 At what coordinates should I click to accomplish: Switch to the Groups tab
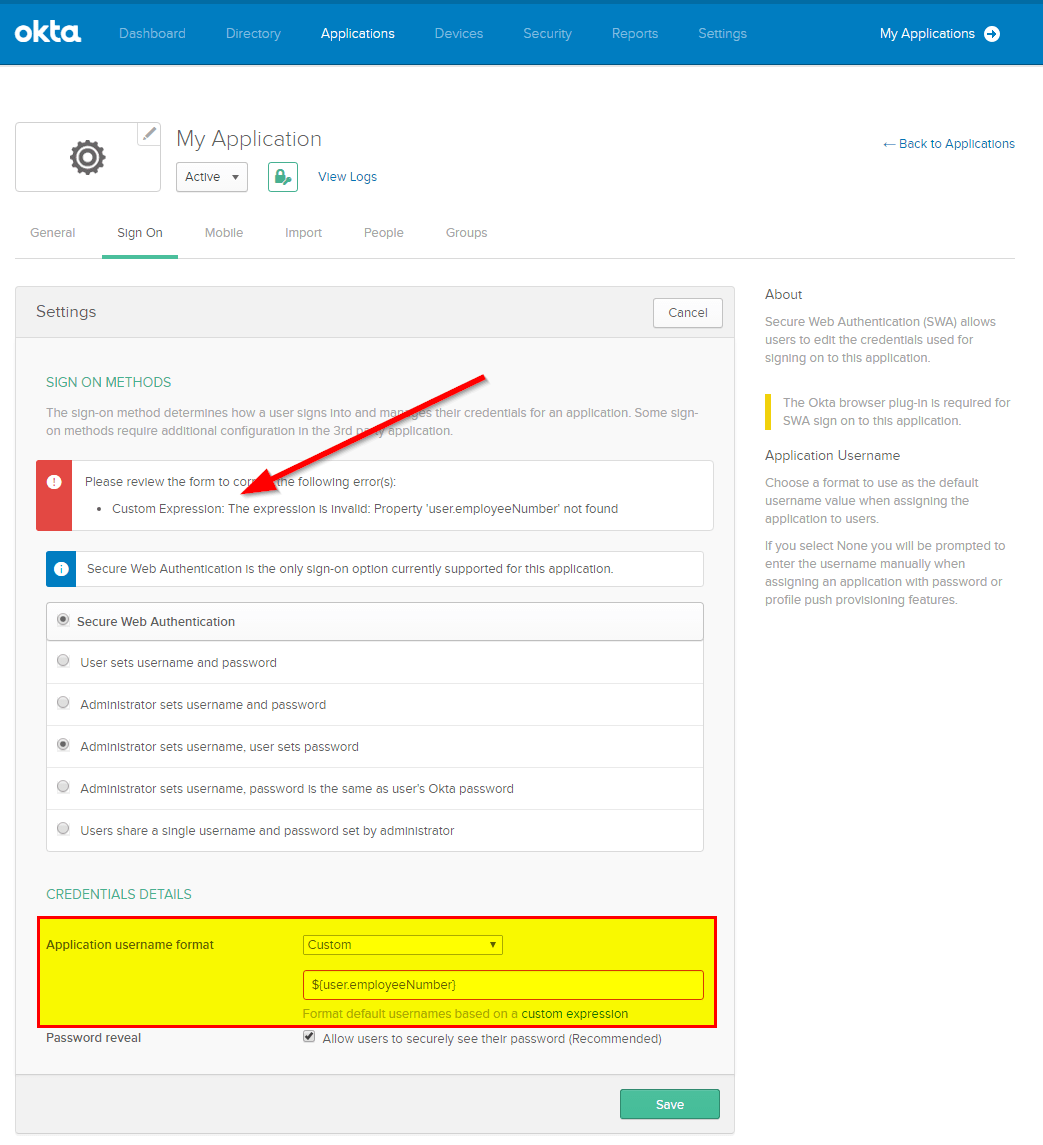[x=466, y=233]
